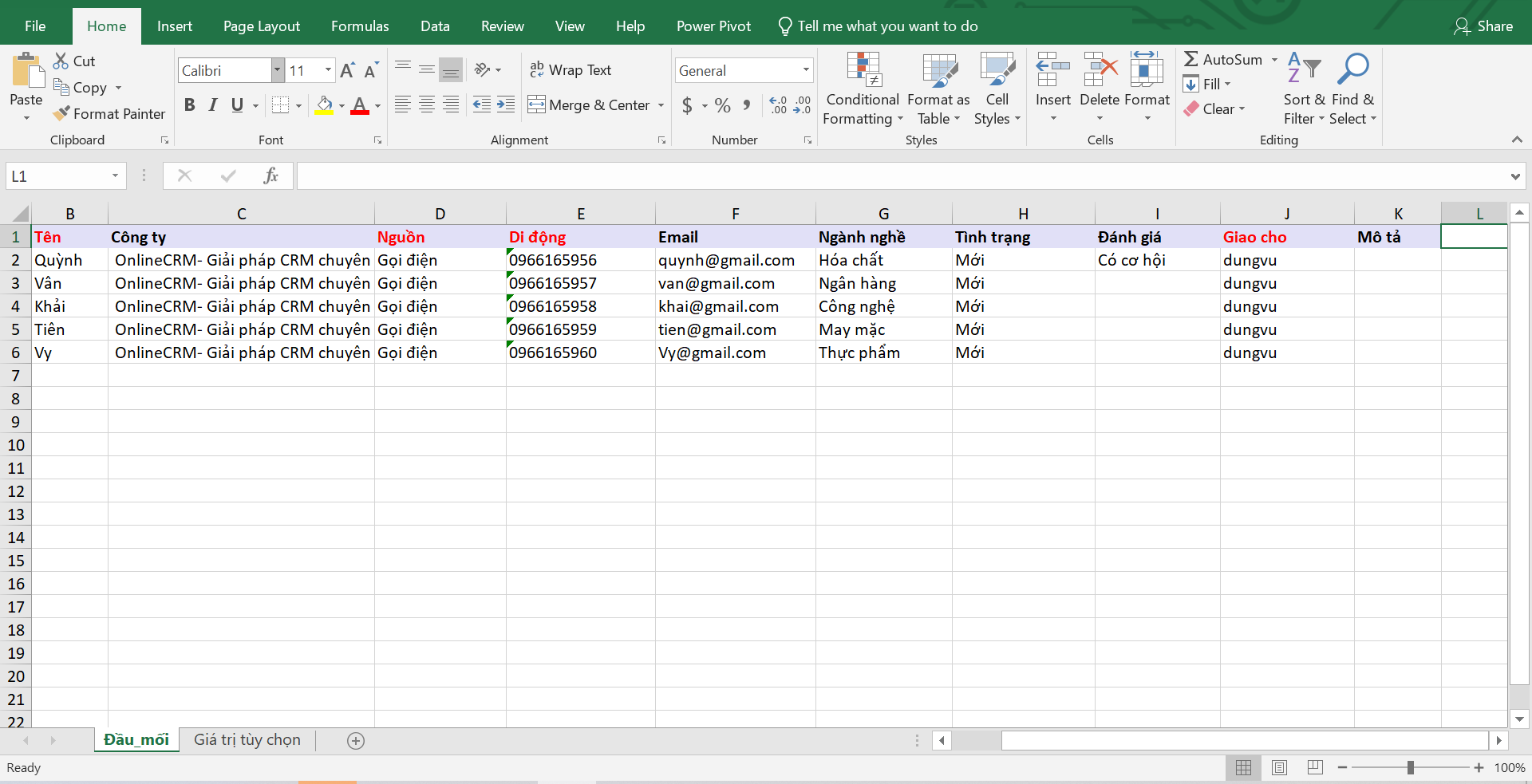Screen dimensions: 1532x784
Task: Click the Share button
Action: click(x=1483, y=26)
